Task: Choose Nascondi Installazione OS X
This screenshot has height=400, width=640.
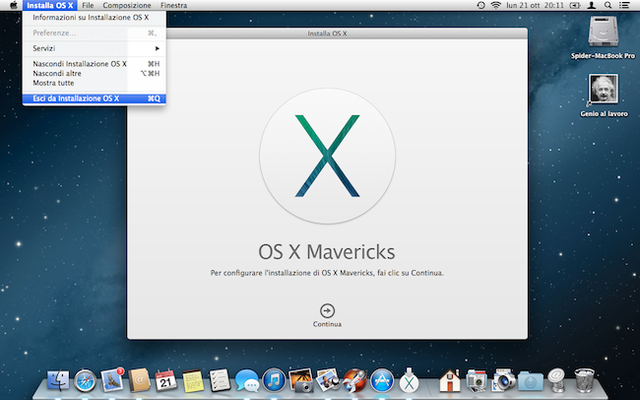Action: pos(94,64)
